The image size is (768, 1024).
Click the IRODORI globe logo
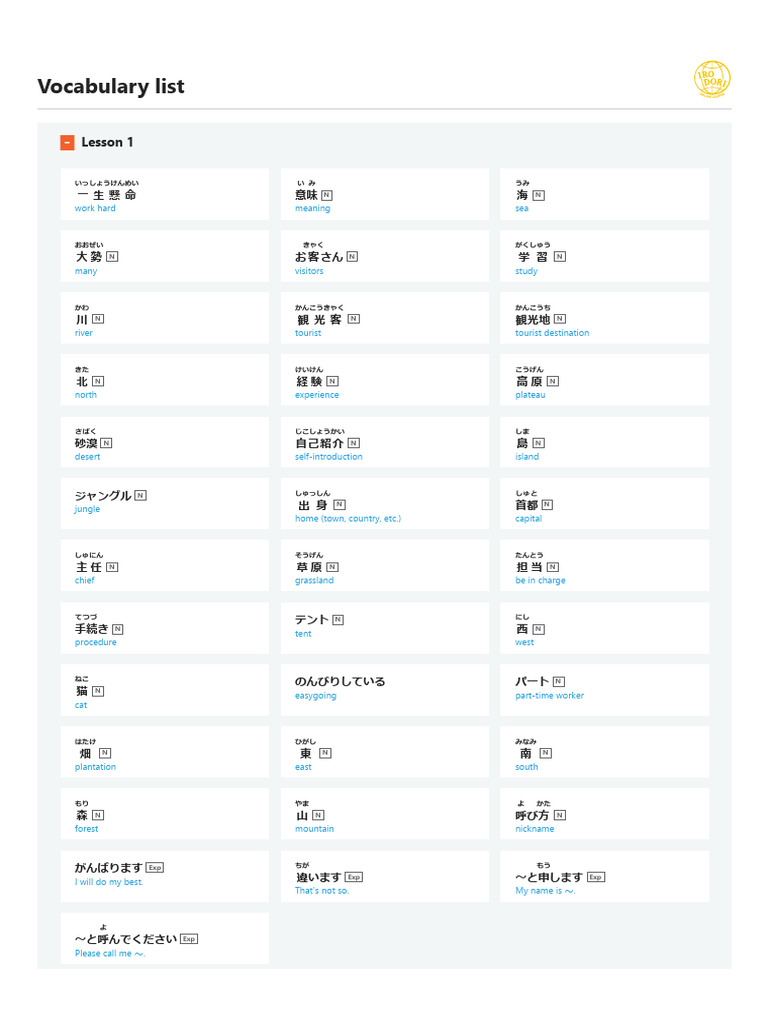point(712,79)
